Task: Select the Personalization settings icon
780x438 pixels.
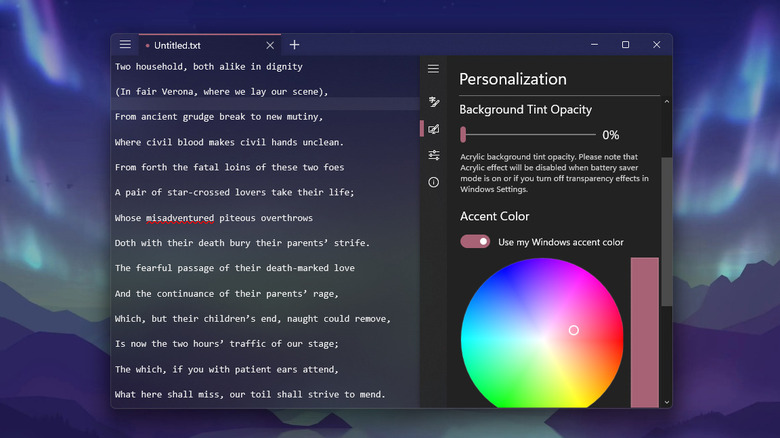Action: [x=433, y=129]
